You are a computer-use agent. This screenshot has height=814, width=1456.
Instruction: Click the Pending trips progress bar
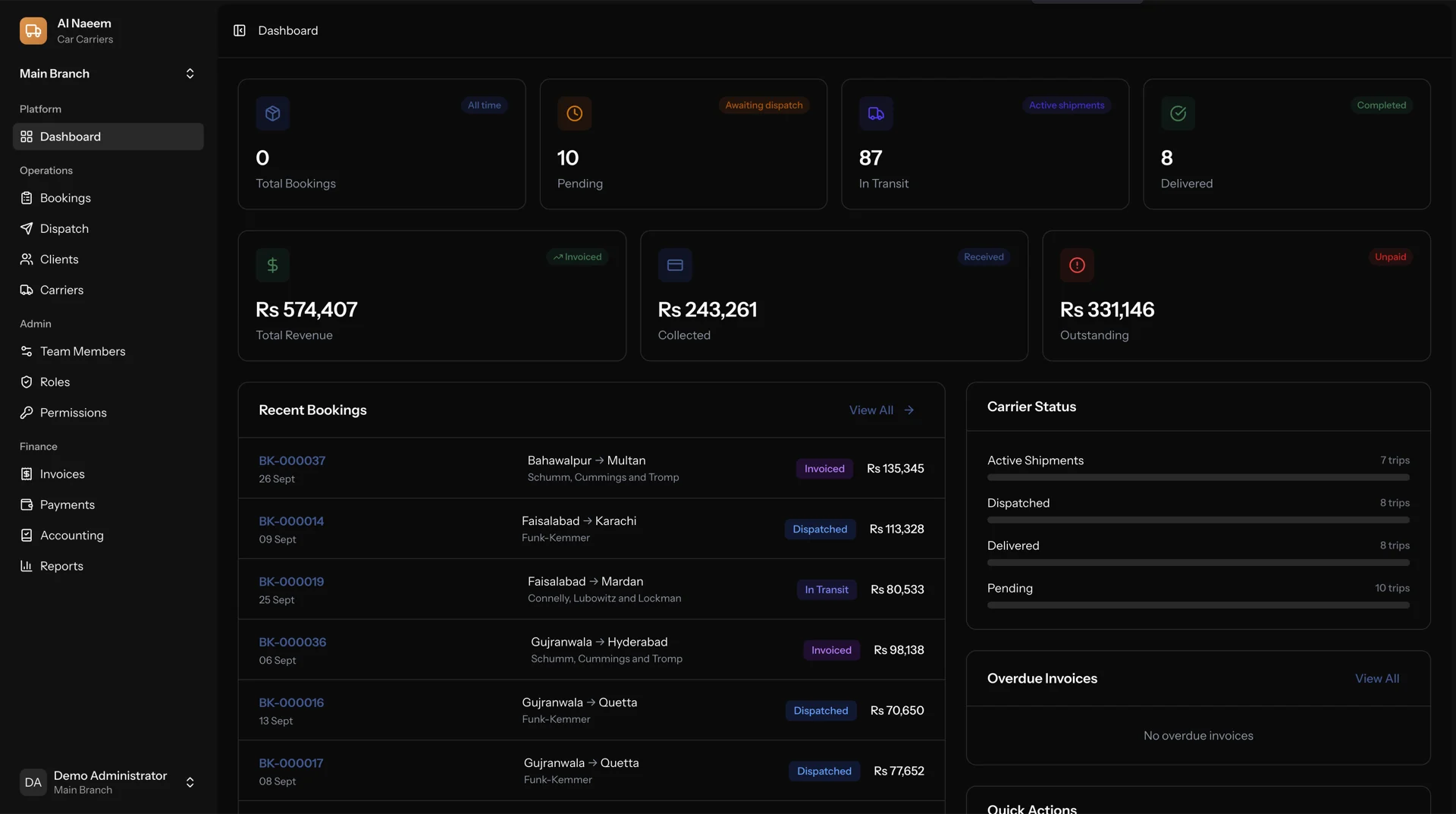coord(1198,605)
